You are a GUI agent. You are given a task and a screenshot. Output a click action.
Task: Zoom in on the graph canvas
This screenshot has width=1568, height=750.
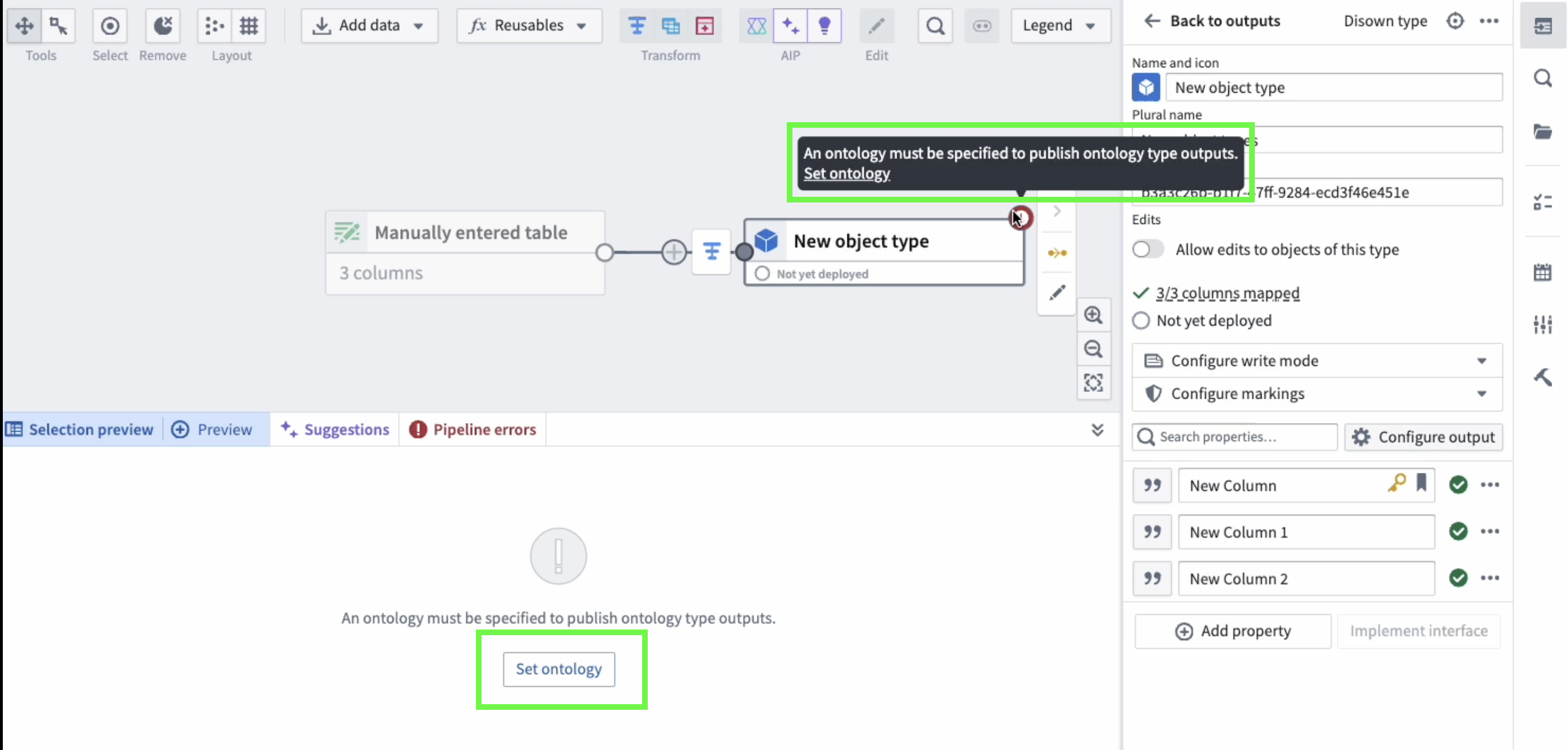click(1093, 315)
